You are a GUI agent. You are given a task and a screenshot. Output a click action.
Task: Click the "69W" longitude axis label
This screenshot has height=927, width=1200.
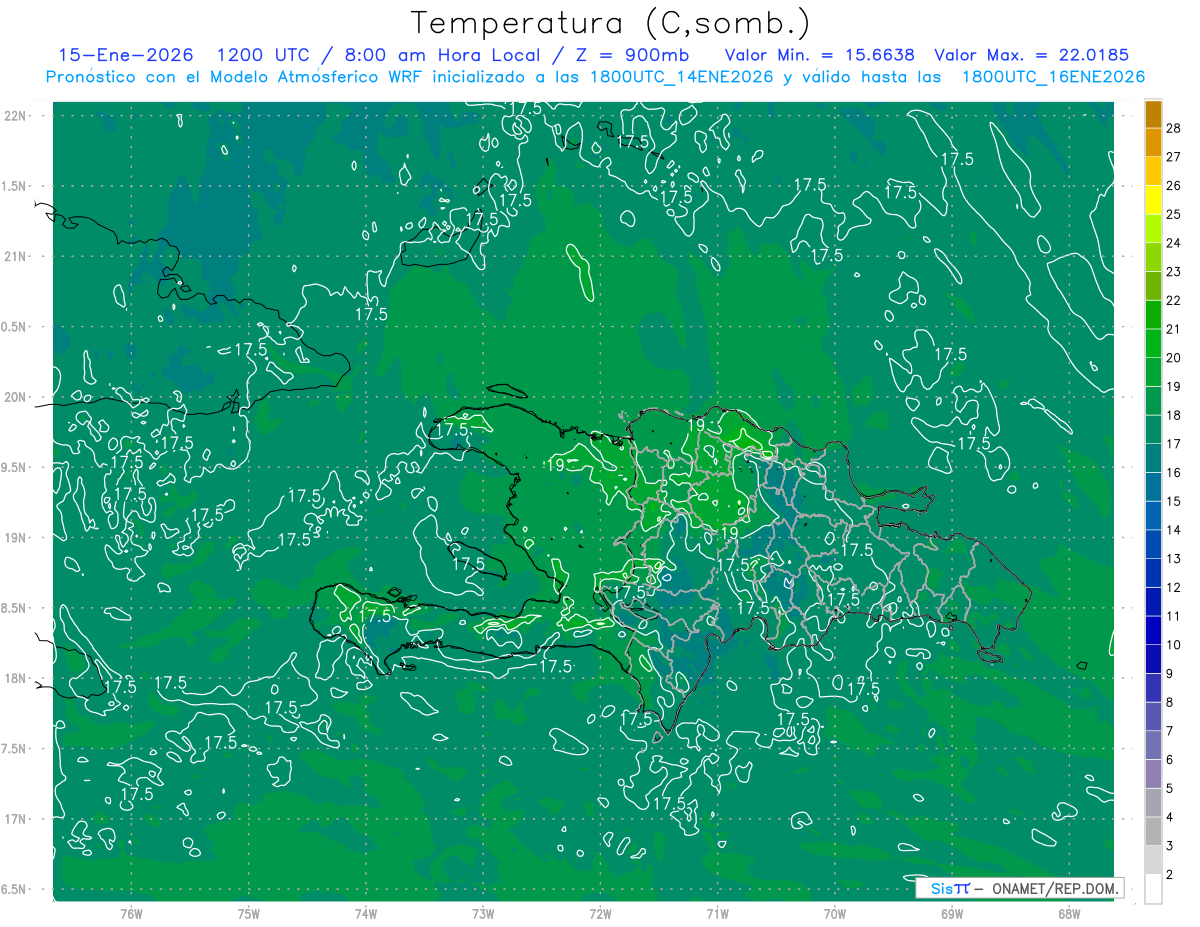point(952,913)
